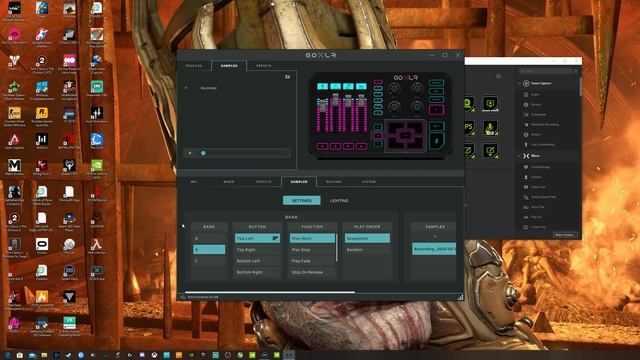This screenshot has height=360, width=640.
Task: Click the PS key in Stream Deck window
Action: tap(469, 127)
